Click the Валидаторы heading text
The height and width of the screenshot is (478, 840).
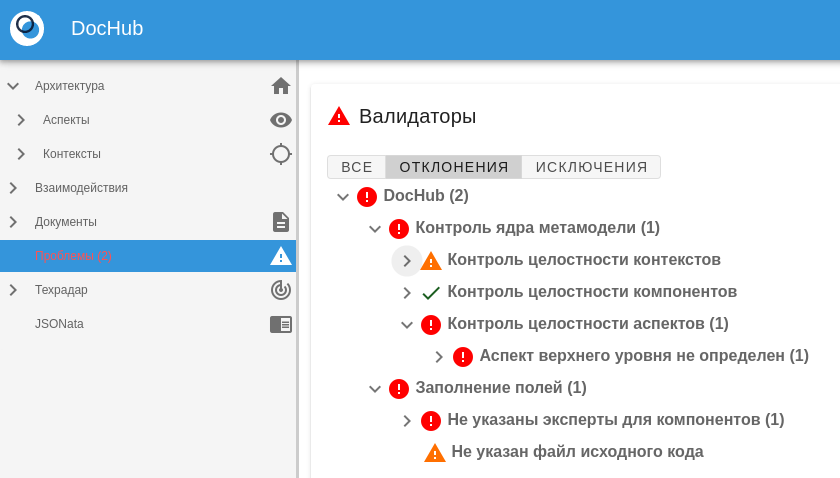pyautogui.click(x=417, y=116)
